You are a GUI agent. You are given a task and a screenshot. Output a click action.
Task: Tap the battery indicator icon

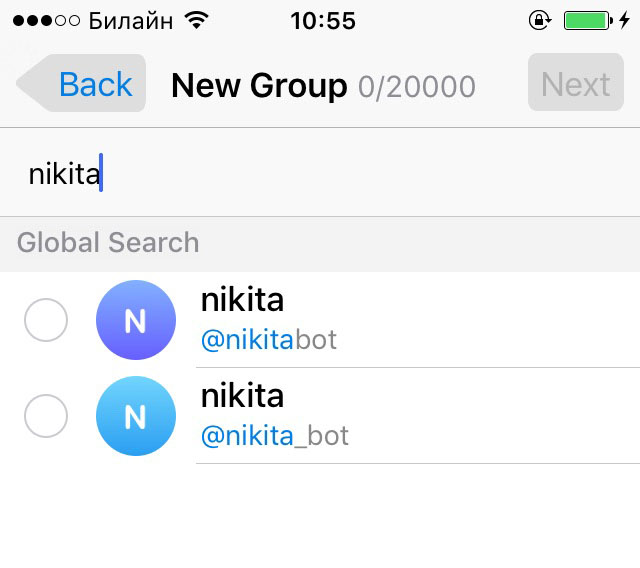[x=588, y=20]
